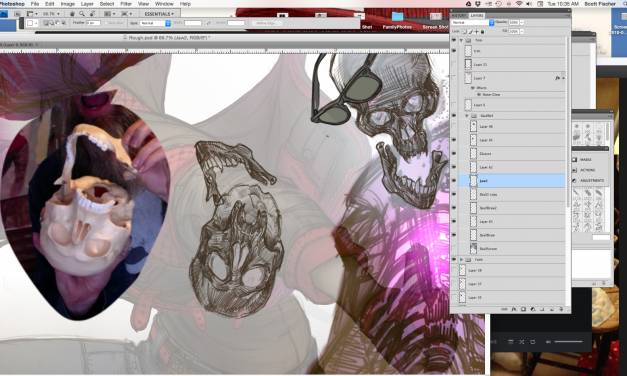The image size is (627, 376).
Task: Click the Feather input field
Action: coord(94,23)
